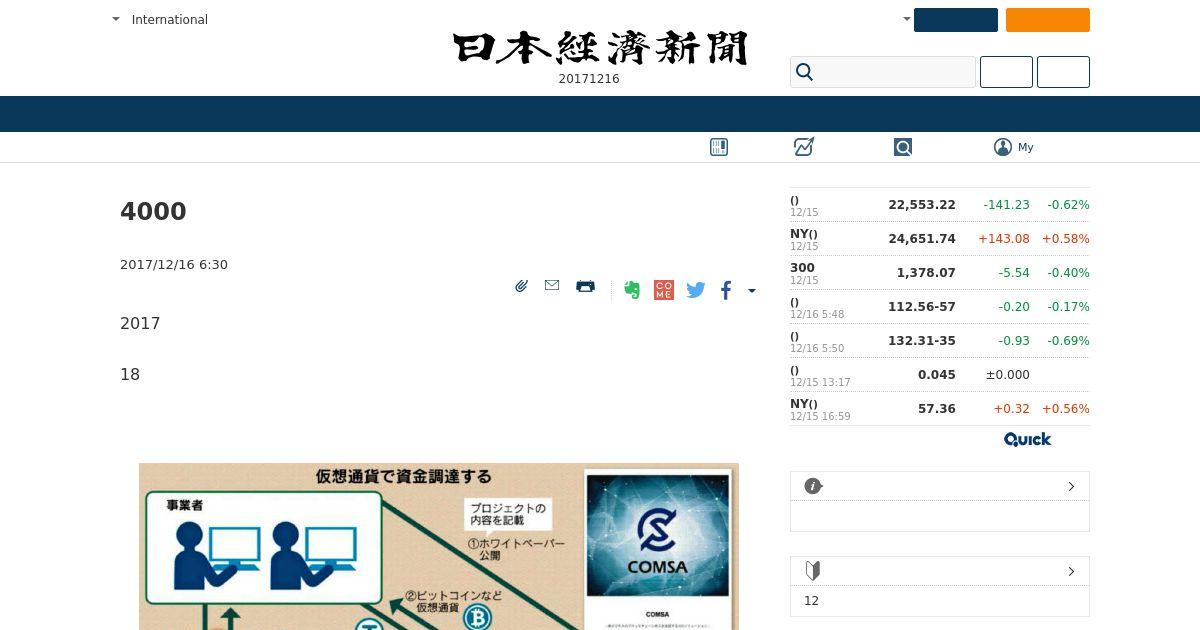Click the paperclip save-article icon
The image size is (1200, 630).
(521, 286)
